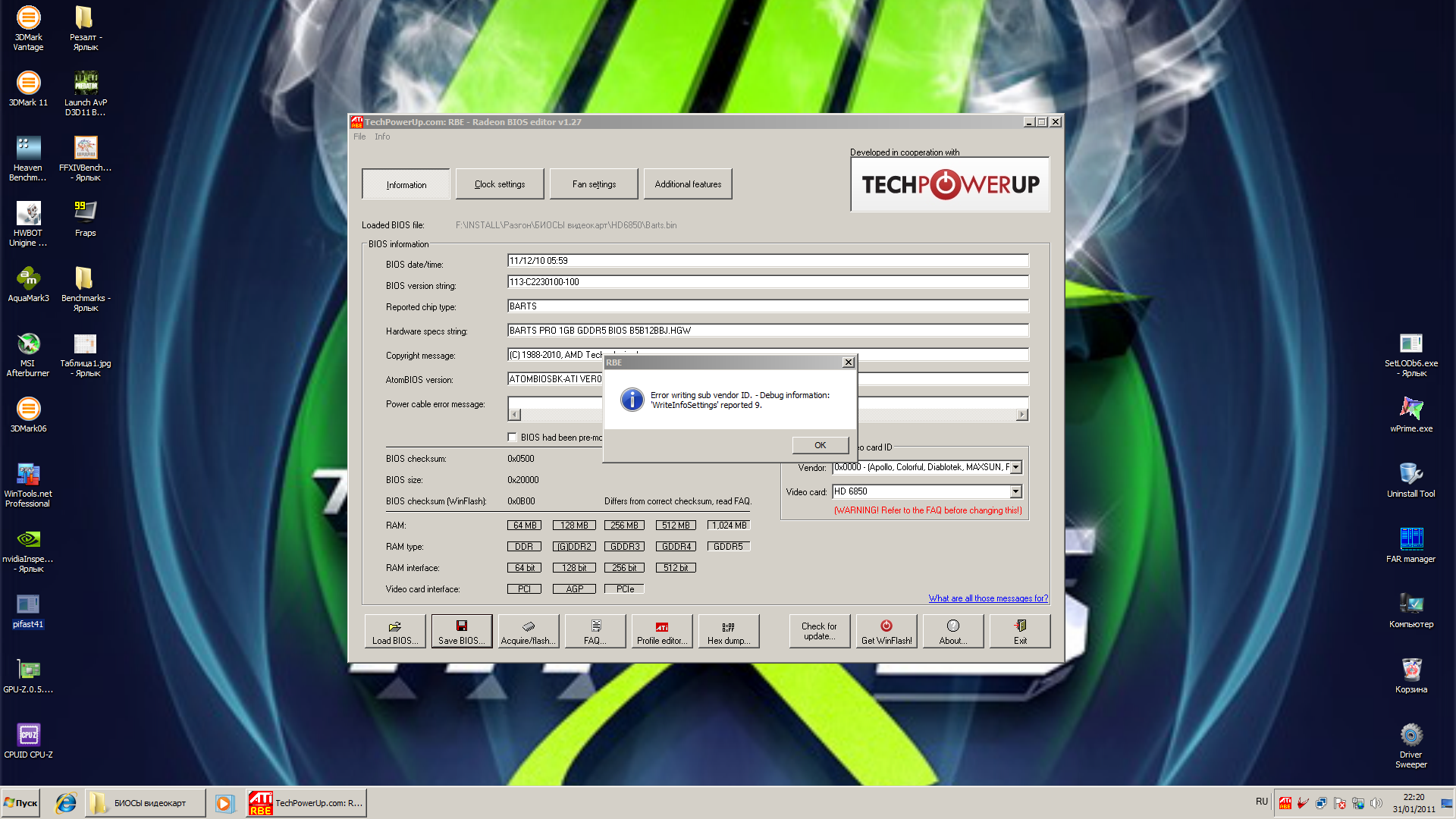Image resolution: width=1456 pixels, height=819 pixels.
Task: Expand the Vendor dropdown
Action: coord(1016,468)
